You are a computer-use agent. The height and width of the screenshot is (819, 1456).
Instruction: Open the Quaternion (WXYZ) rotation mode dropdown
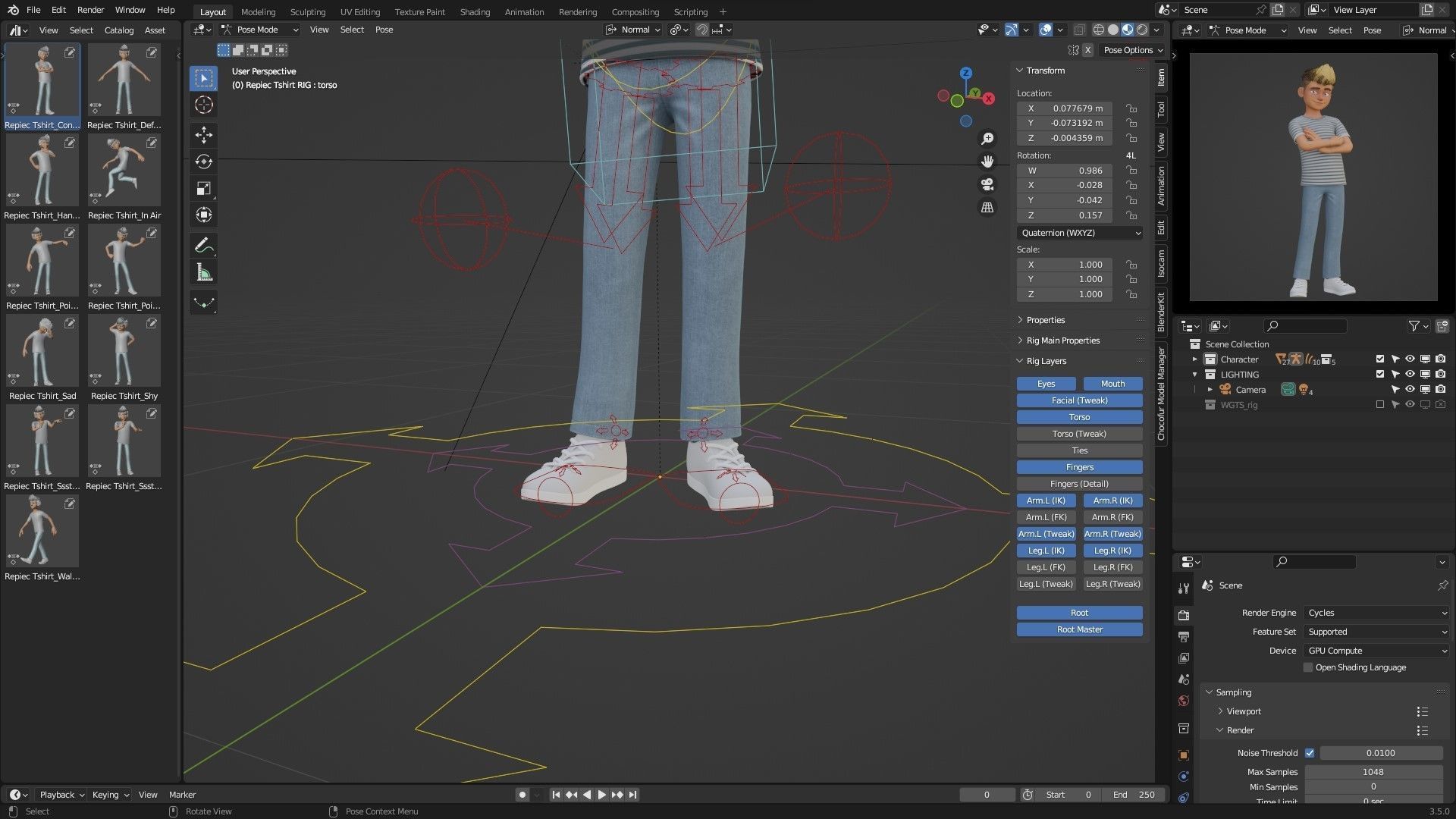tap(1079, 233)
